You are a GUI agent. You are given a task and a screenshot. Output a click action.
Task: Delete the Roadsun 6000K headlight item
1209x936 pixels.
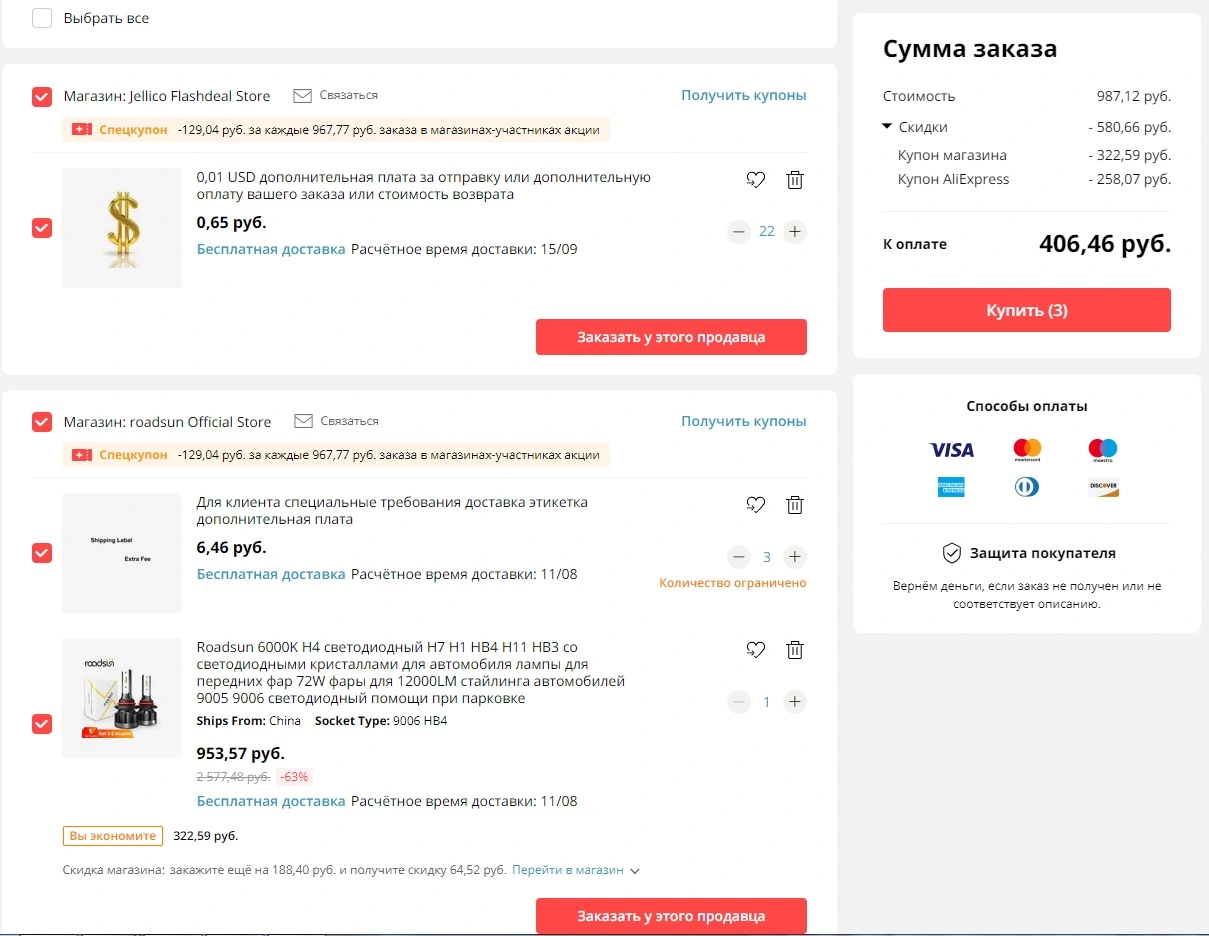pyautogui.click(x=795, y=650)
